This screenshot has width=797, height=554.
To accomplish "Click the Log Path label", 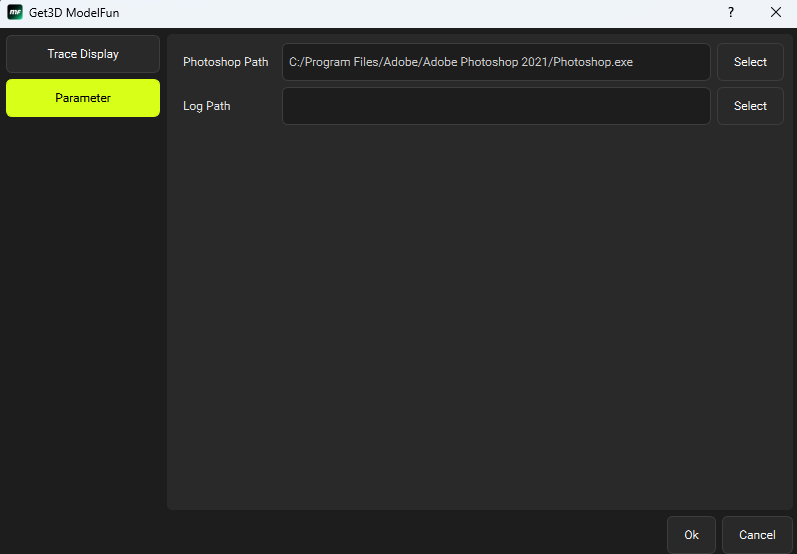I will (206, 106).
